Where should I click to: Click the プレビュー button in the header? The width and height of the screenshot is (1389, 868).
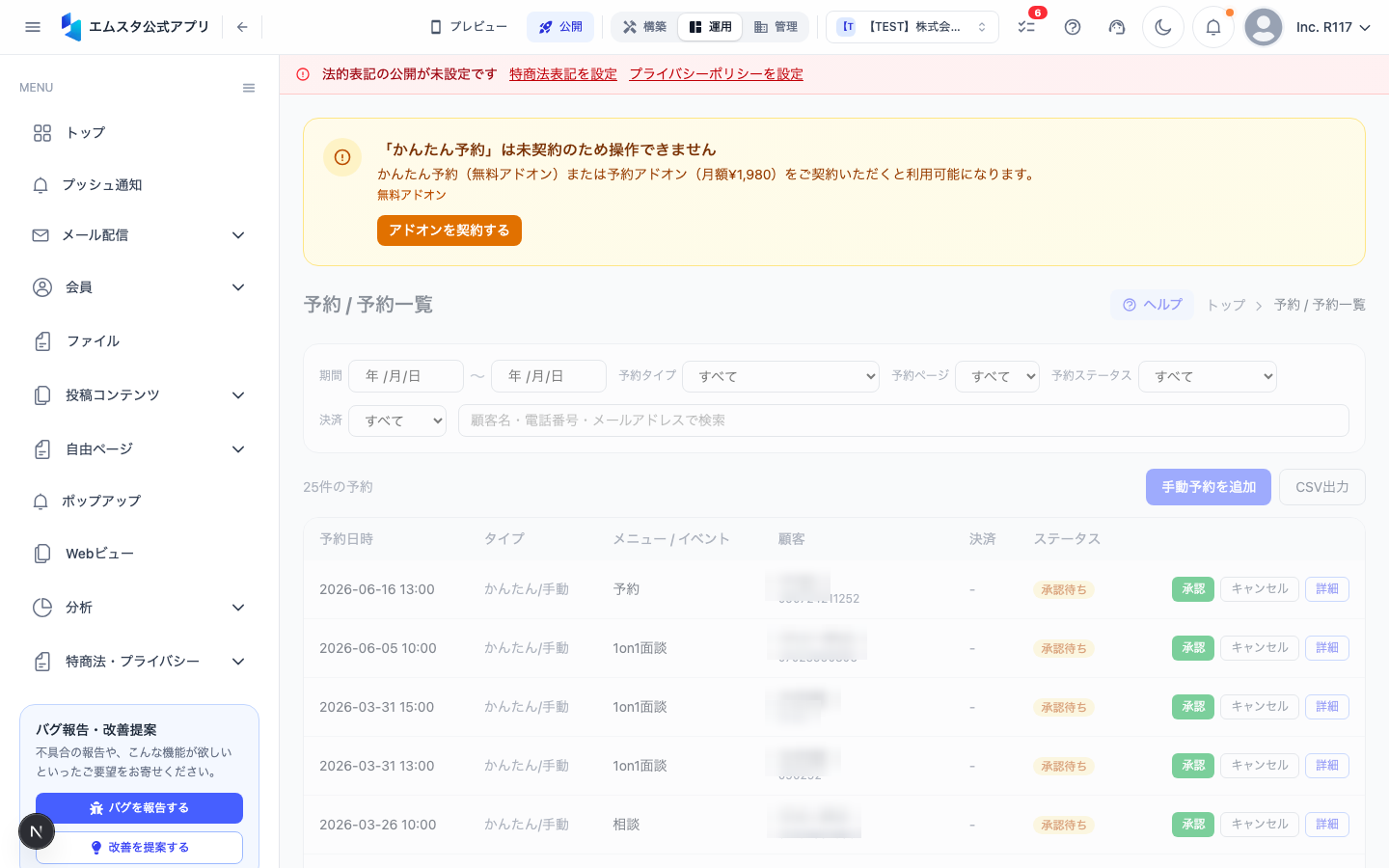[469, 27]
